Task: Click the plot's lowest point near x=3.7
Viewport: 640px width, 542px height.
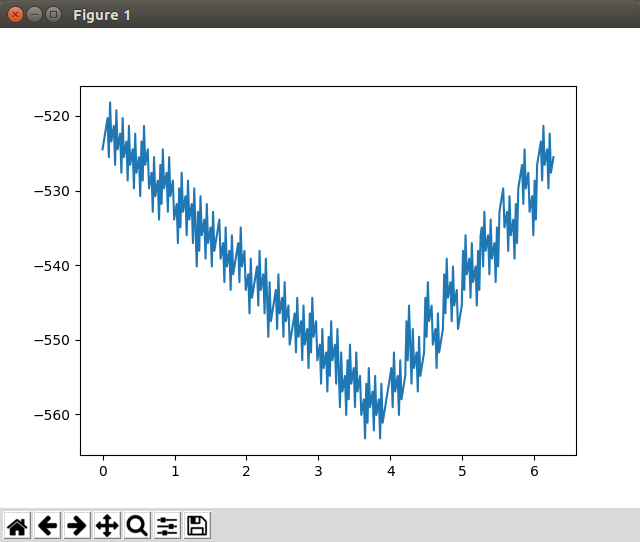Action: (365, 438)
